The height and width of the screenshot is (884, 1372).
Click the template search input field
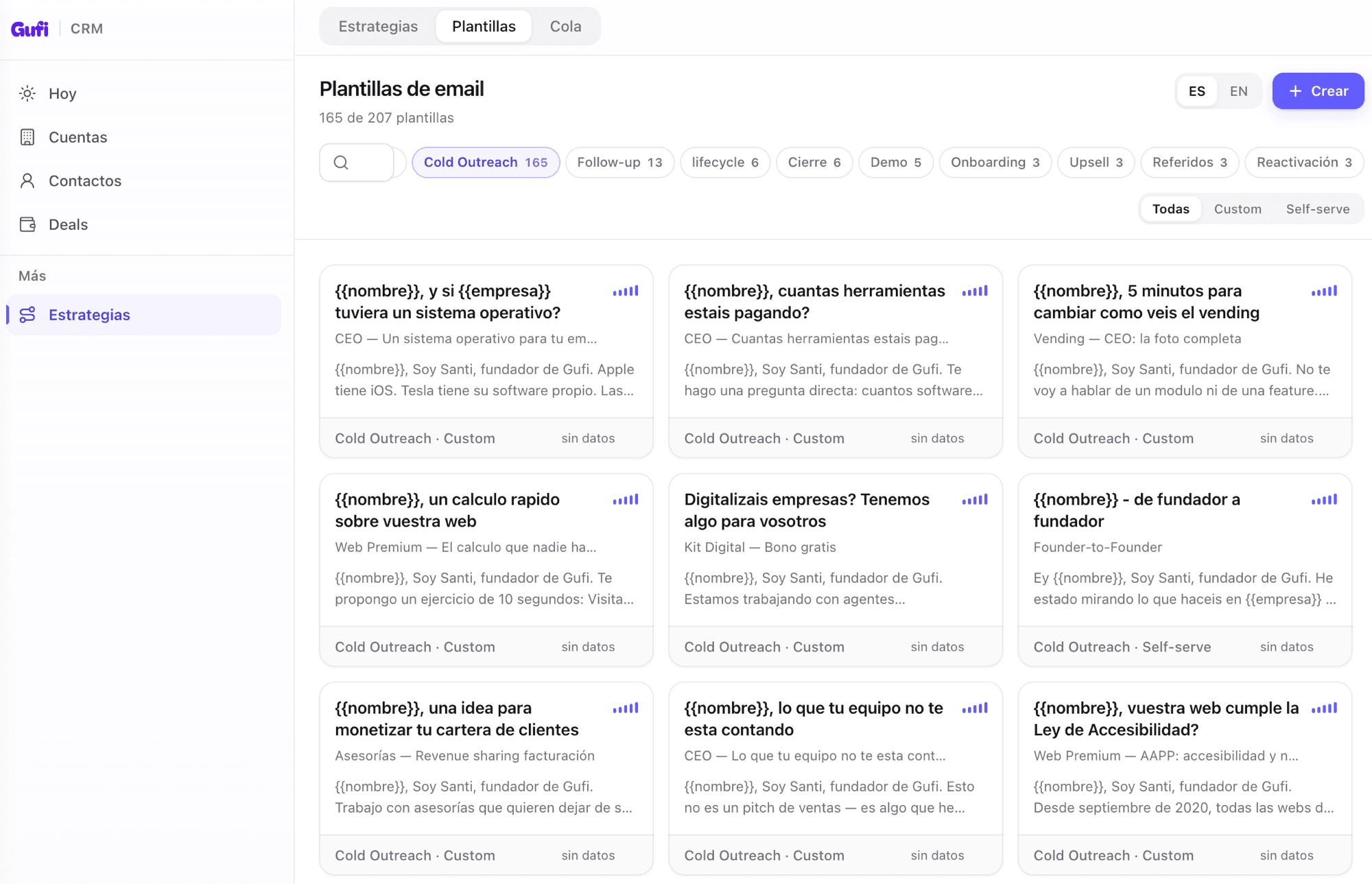click(357, 163)
